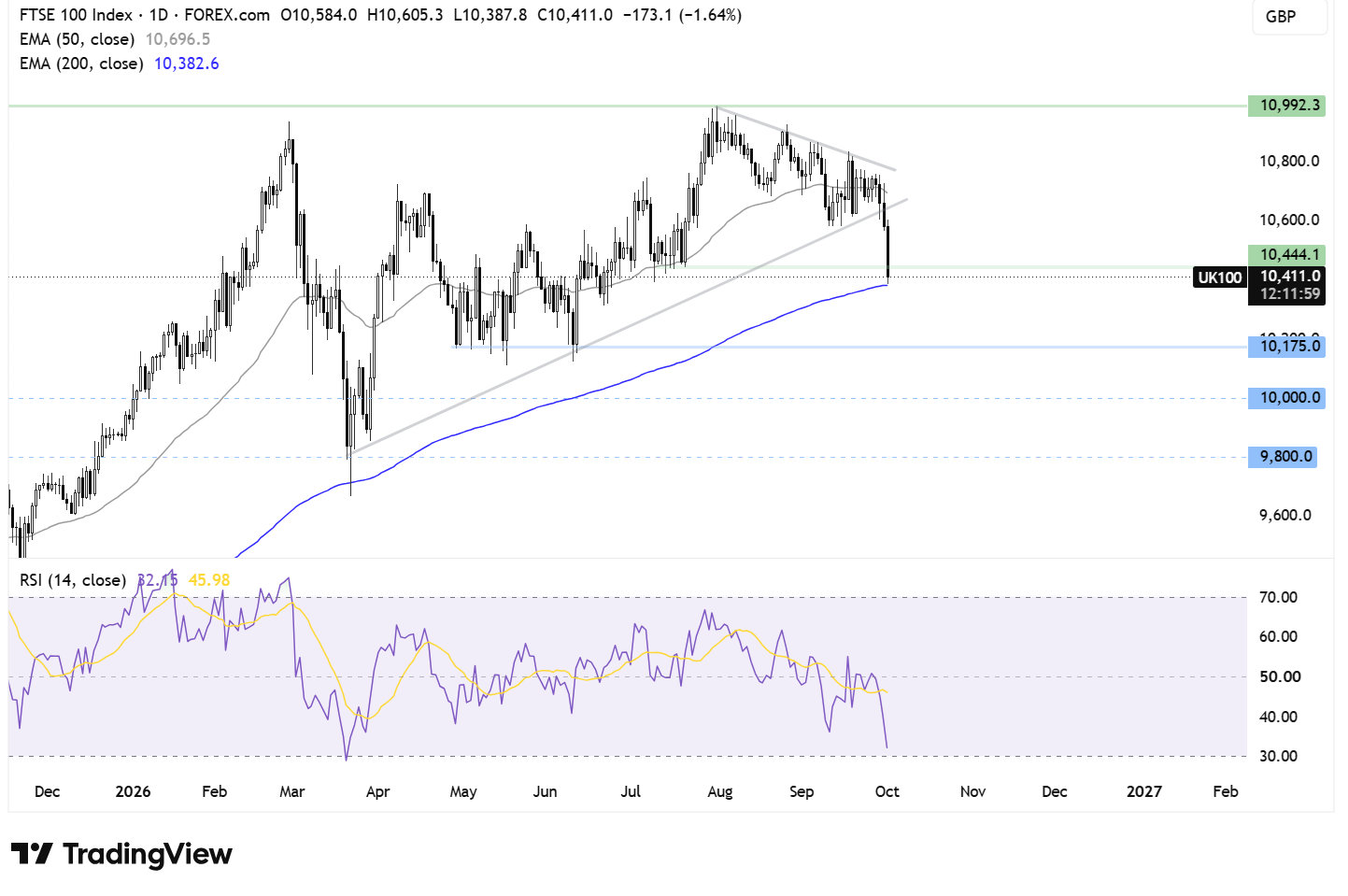Click the EMA 200 value 10,382.6
The width and height of the screenshot is (1348, 896).
pyautogui.click(x=186, y=64)
